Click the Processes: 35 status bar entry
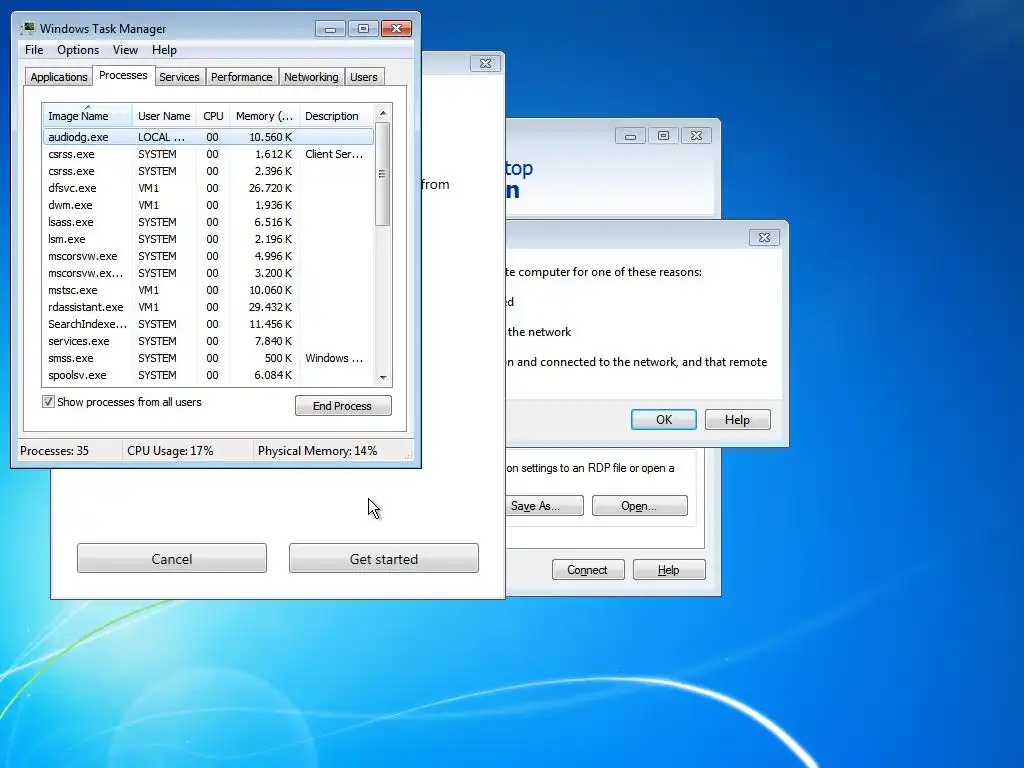 pos(54,451)
